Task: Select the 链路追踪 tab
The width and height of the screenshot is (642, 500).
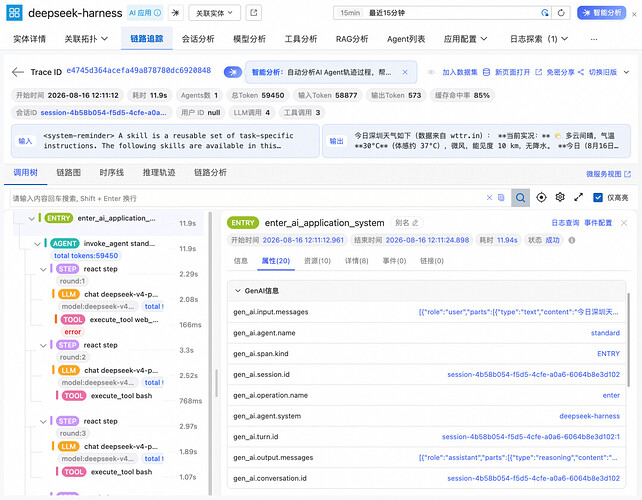Action: tap(147, 38)
